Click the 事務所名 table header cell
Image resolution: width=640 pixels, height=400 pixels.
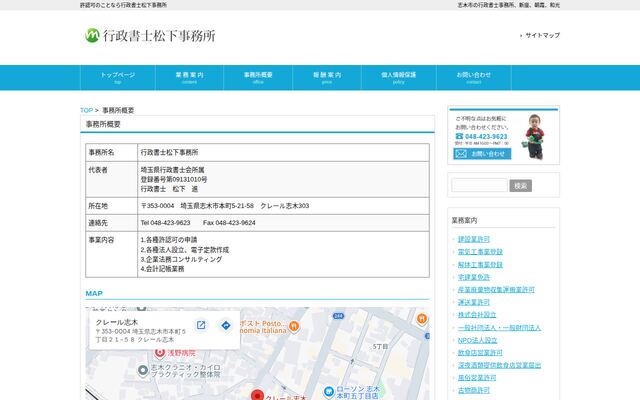[x=111, y=152]
